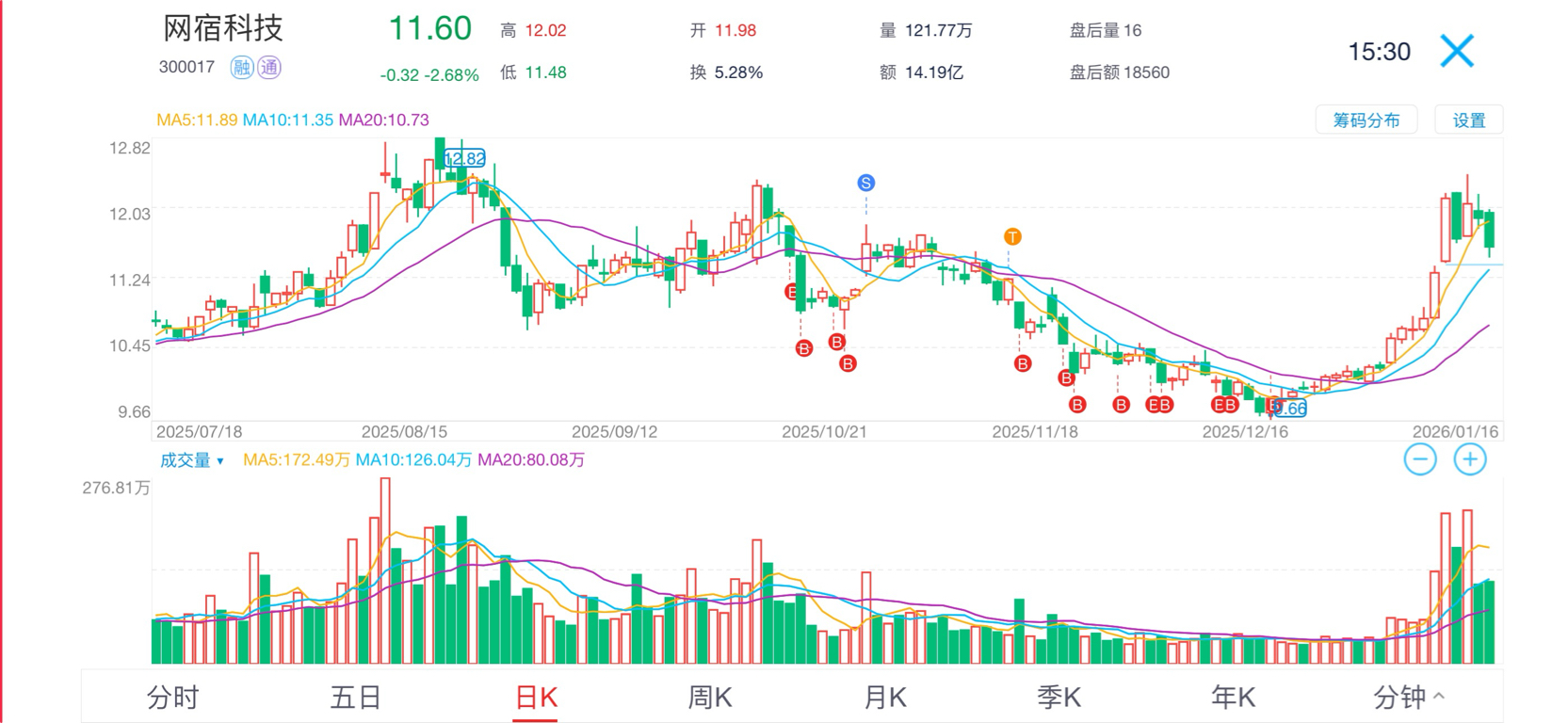Select the 日K tab
The width and height of the screenshot is (1568, 723).
[536, 698]
